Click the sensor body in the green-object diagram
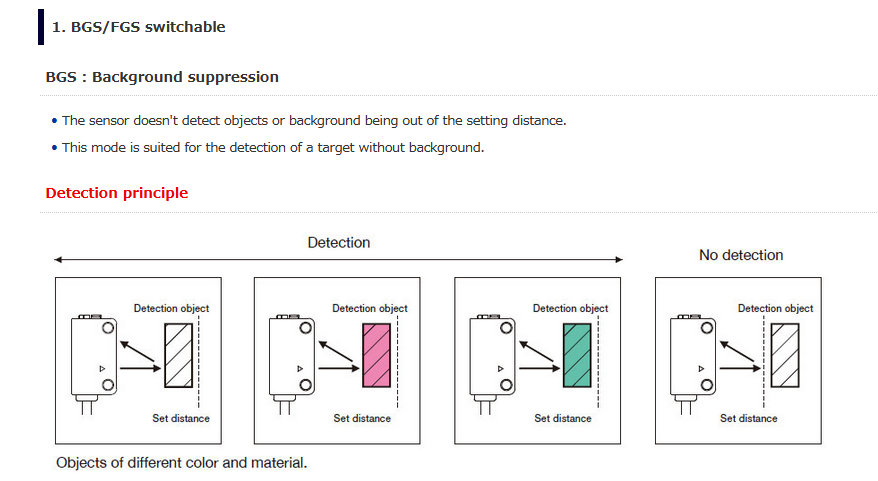878x481 pixels. coord(492,357)
